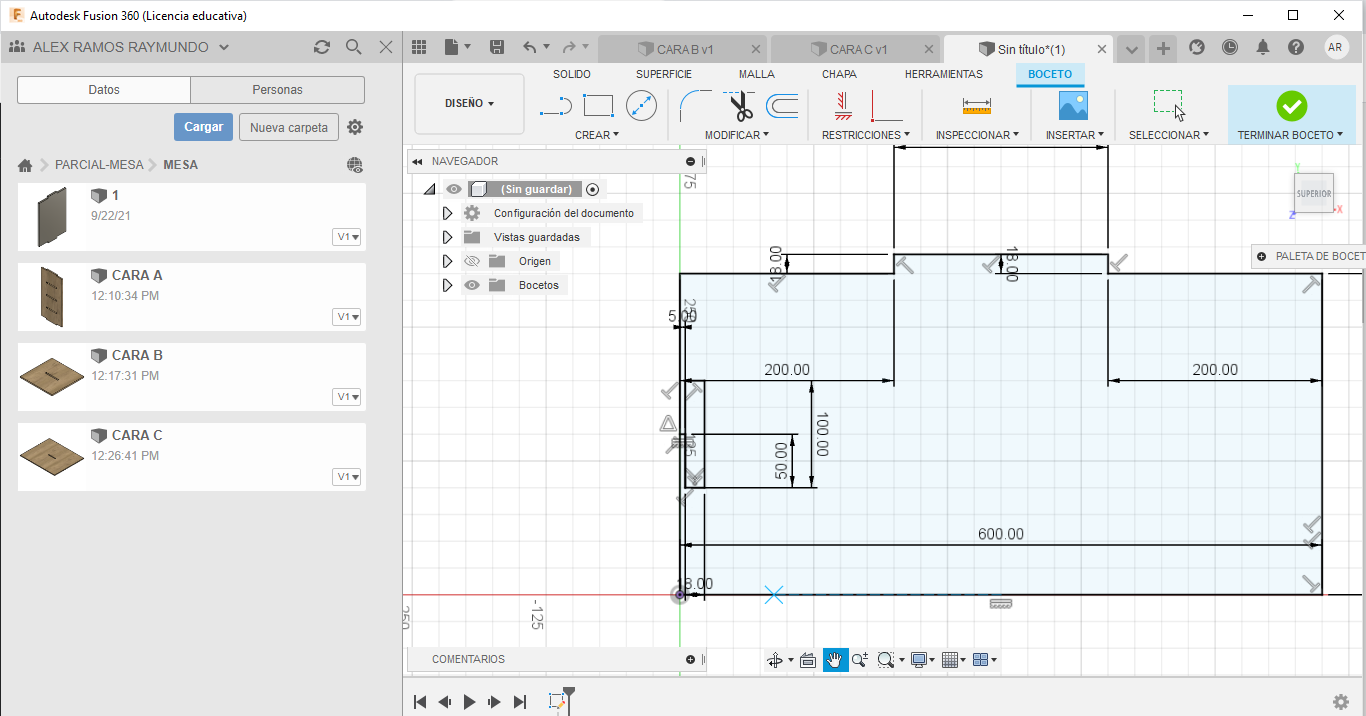
Task: Click the green Terminar Boceto checkmark
Action: [x=1291, y=106]
